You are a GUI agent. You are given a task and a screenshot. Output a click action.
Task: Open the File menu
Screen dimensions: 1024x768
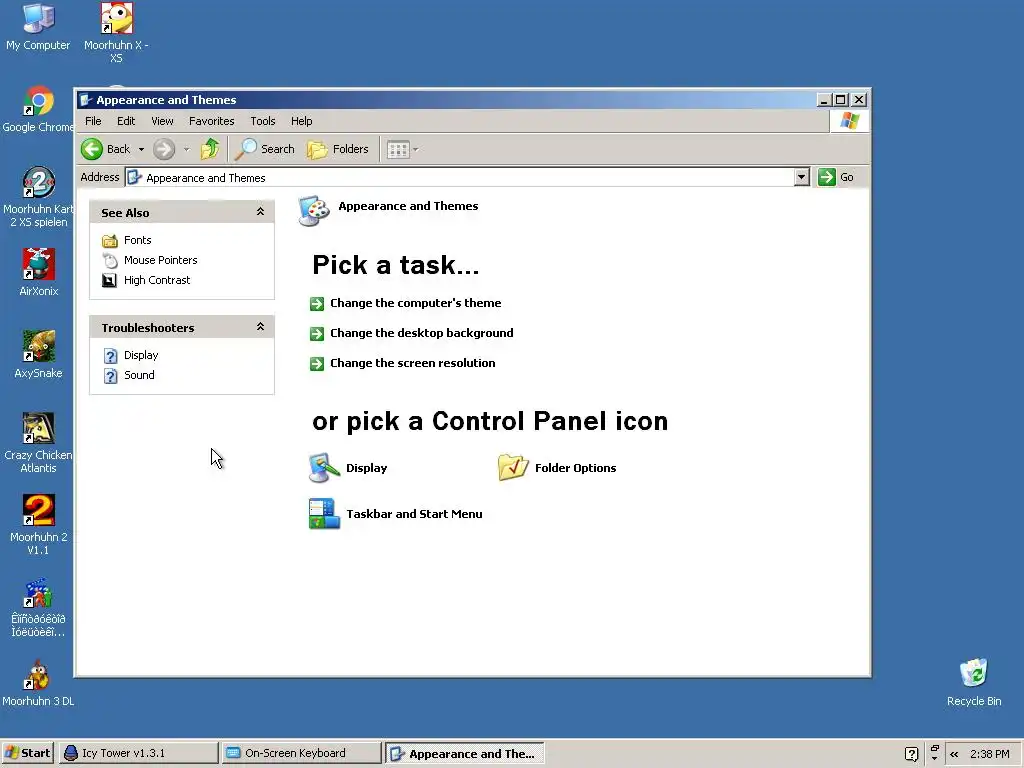(x=93, y=121)
